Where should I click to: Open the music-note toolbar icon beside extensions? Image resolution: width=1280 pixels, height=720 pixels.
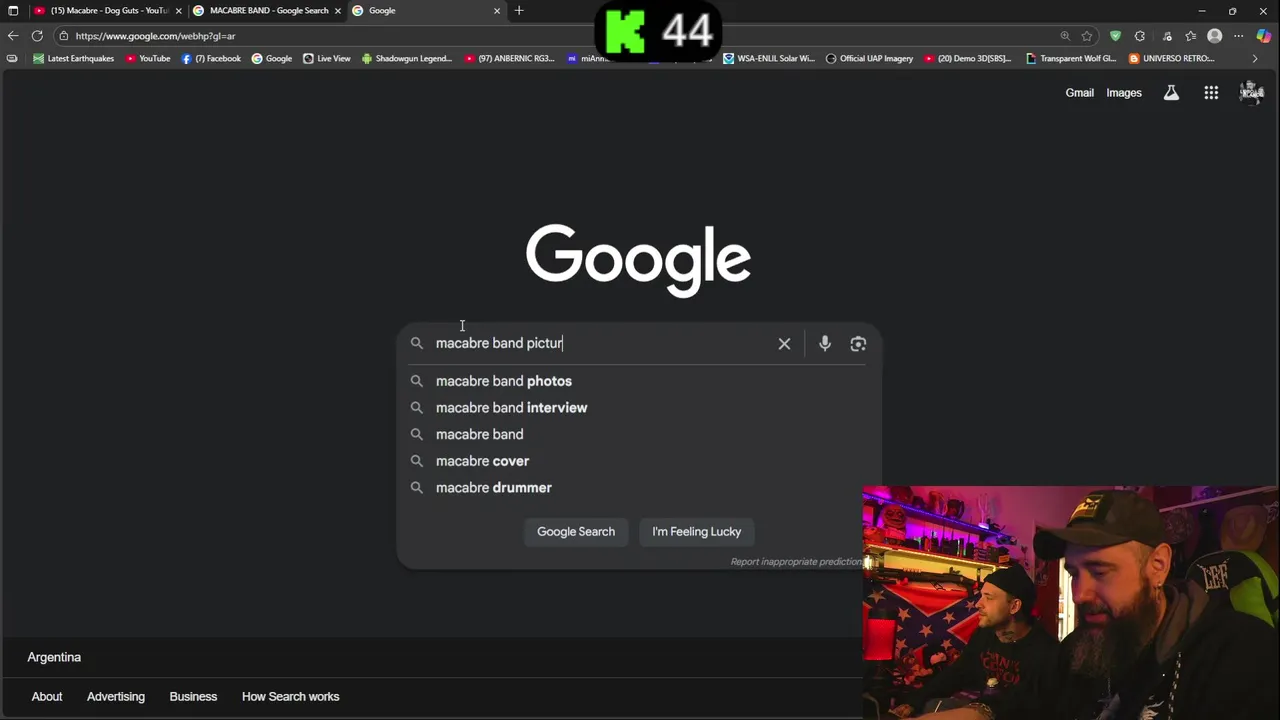pyautogui.click(x=1166, y=36)
